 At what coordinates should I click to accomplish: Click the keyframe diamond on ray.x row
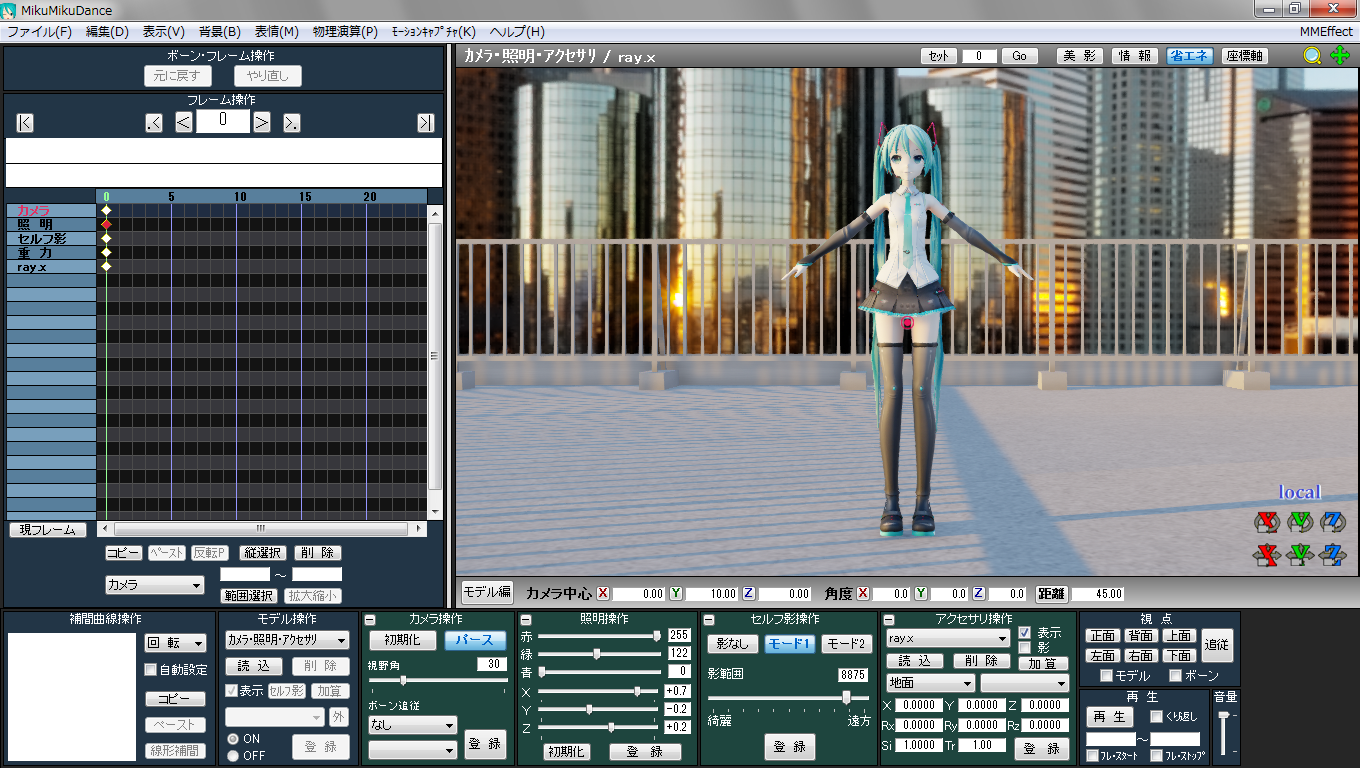tap(106, 267)
